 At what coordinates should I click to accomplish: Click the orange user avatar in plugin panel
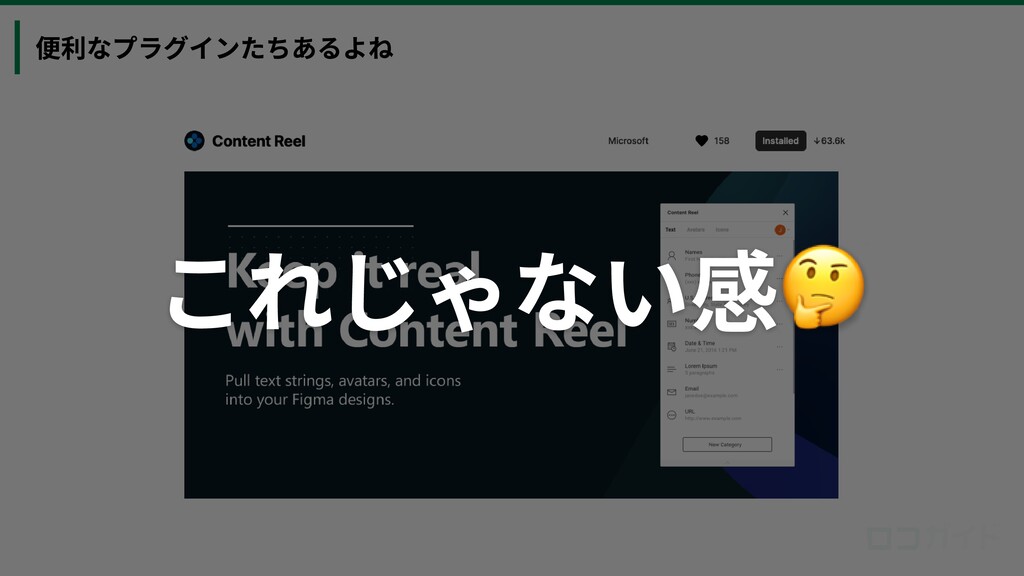click(780, 230)
